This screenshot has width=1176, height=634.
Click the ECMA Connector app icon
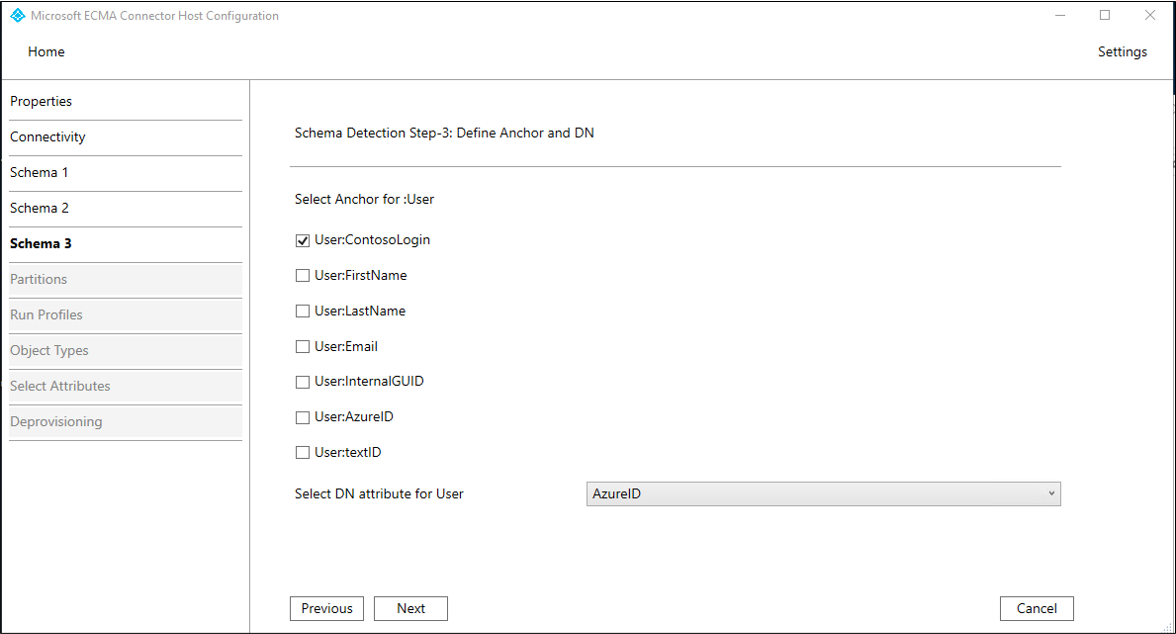[17, 16]
